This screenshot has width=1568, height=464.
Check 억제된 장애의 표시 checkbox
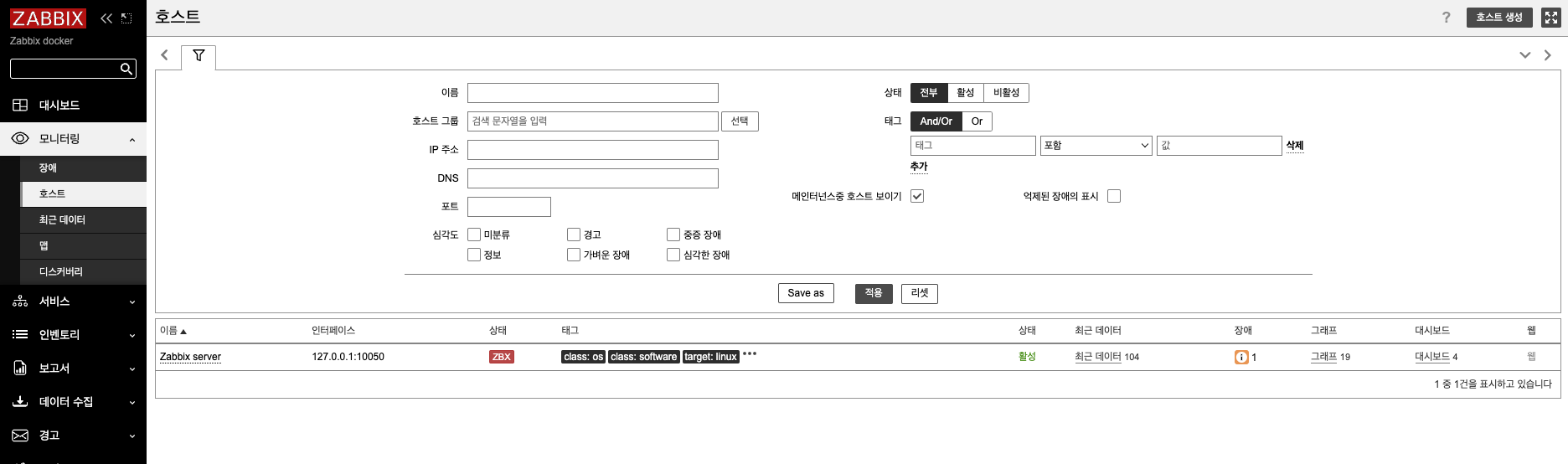1114,196
